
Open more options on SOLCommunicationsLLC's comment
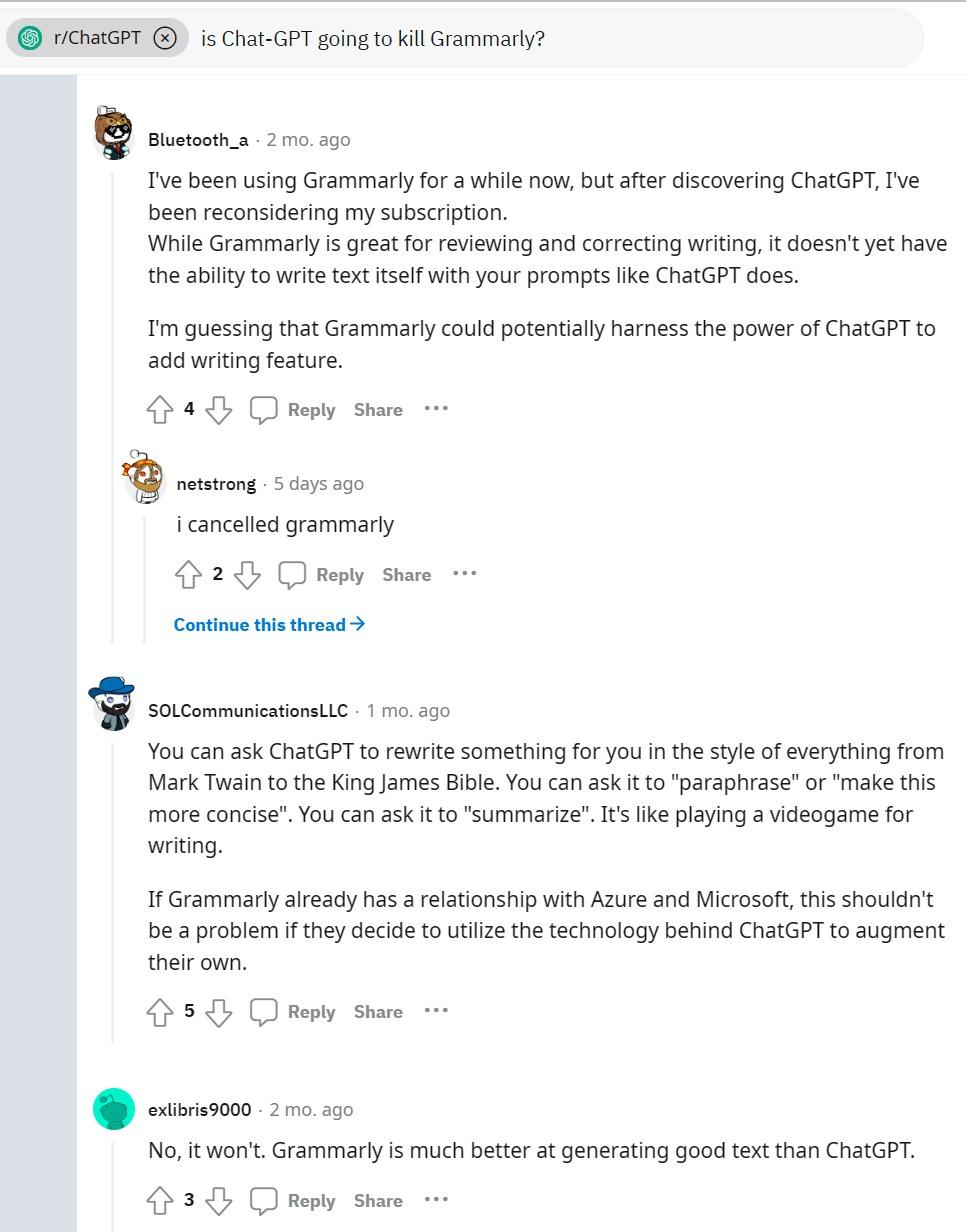(436, 1010)
